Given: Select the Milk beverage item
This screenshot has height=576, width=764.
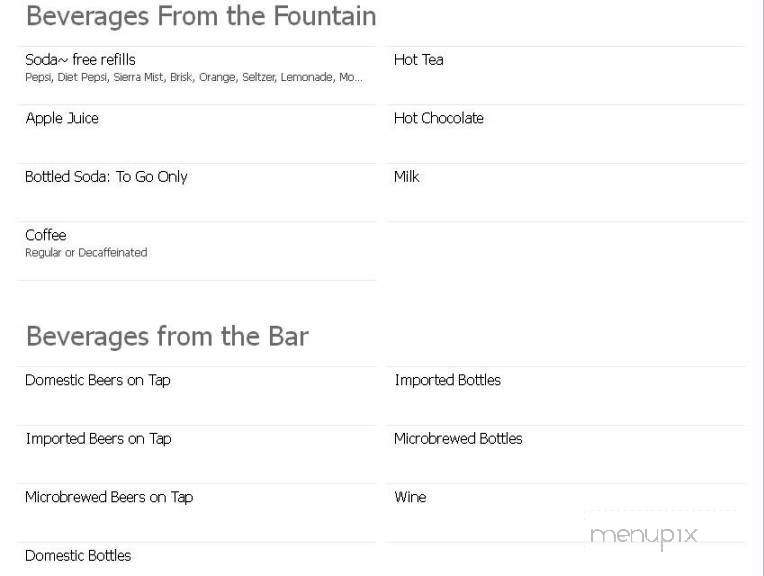Looking at the screenshot, I should tap(406, 177).
